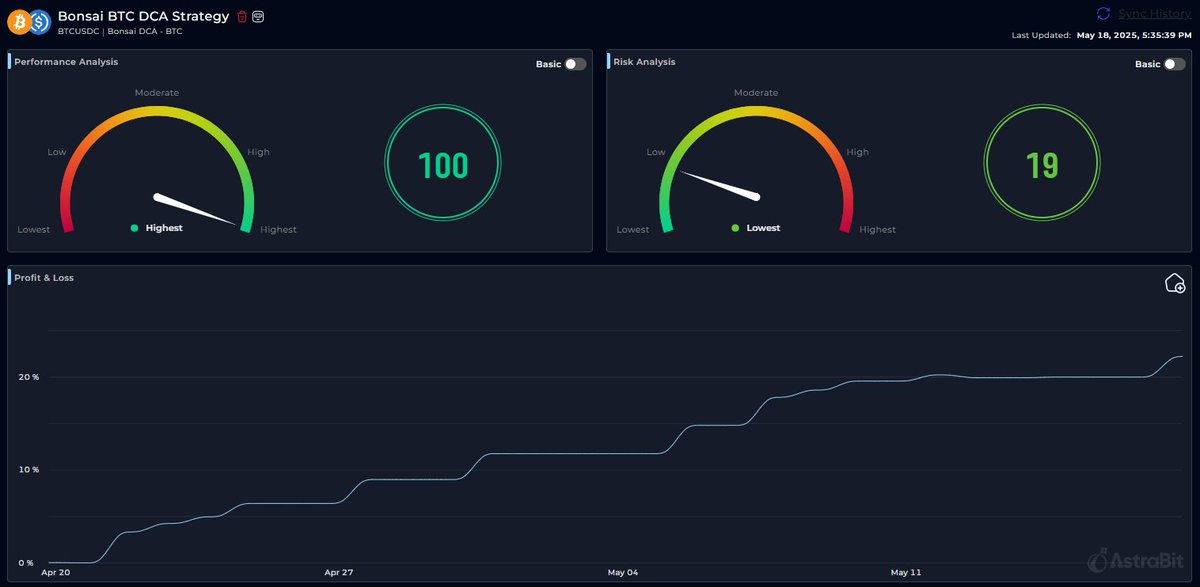Click the home-plus icon in Profit & Loss
This screenshot has width=1200, height=587.
click(x=1175, y=284)
